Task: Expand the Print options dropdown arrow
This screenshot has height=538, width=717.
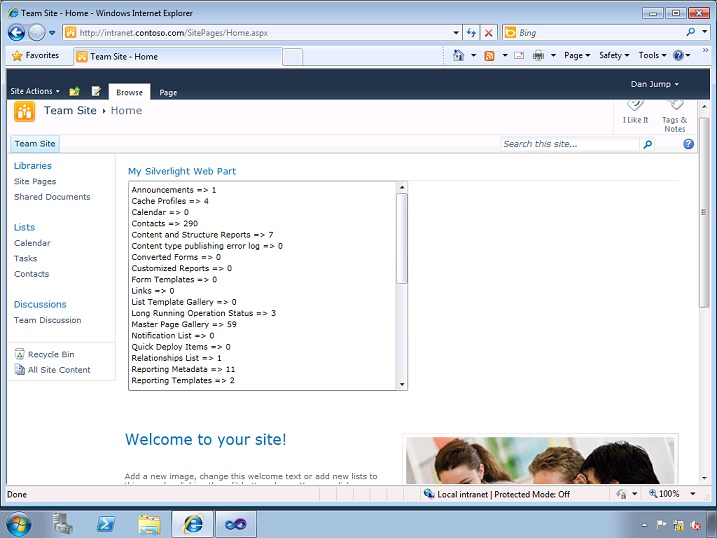Action: (553, 56)
